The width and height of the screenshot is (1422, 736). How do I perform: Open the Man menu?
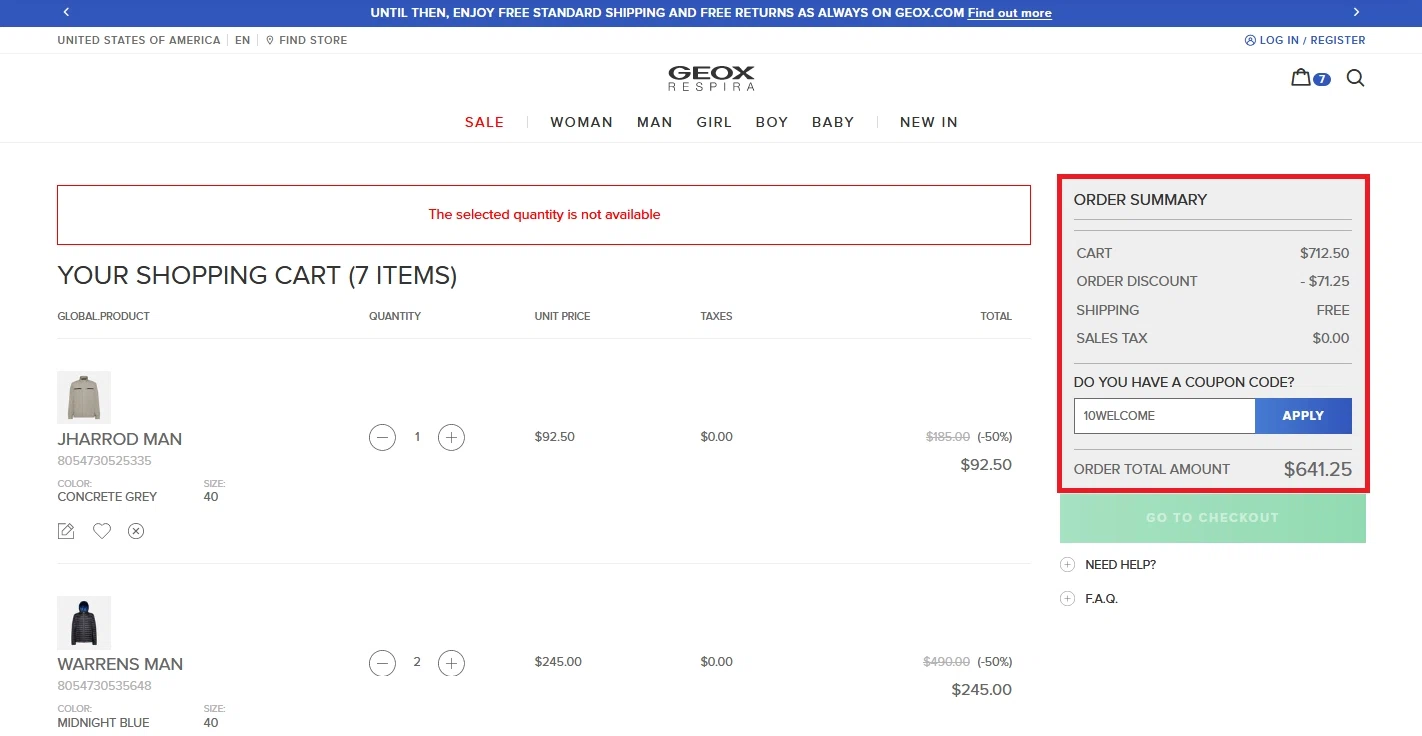pyautogui.click(x=655, y=122)
